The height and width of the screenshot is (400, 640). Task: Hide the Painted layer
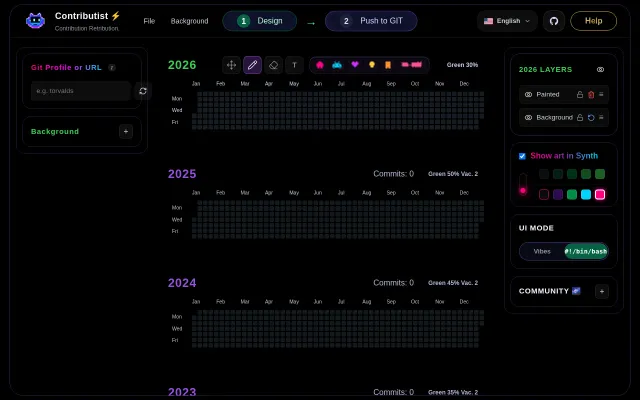(x=528, y=95)
